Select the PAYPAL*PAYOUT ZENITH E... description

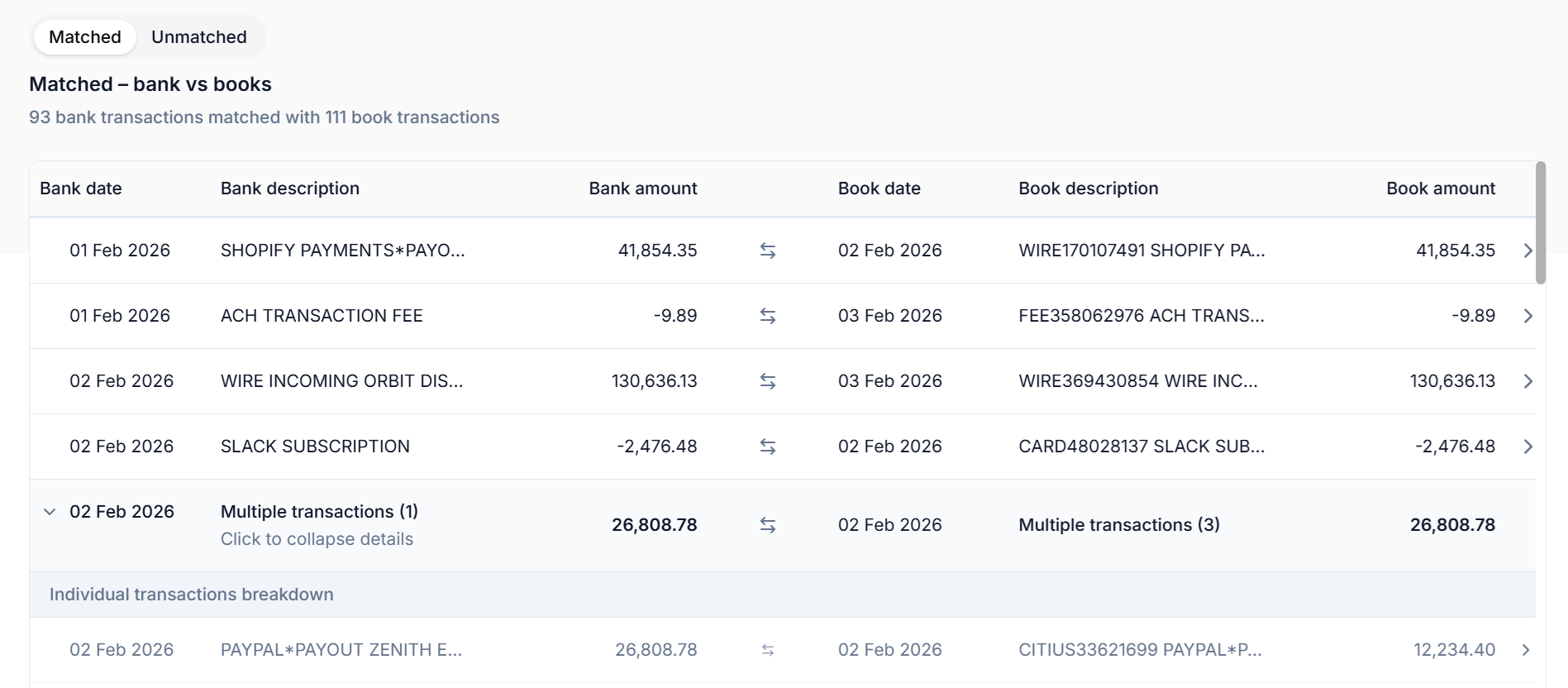click(341, 650)
